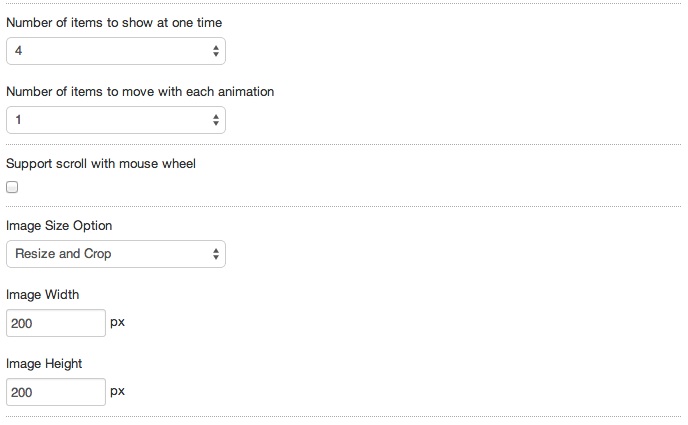
Task: Click the value "1" in the animation select
Action: click(x=19, y=120)
